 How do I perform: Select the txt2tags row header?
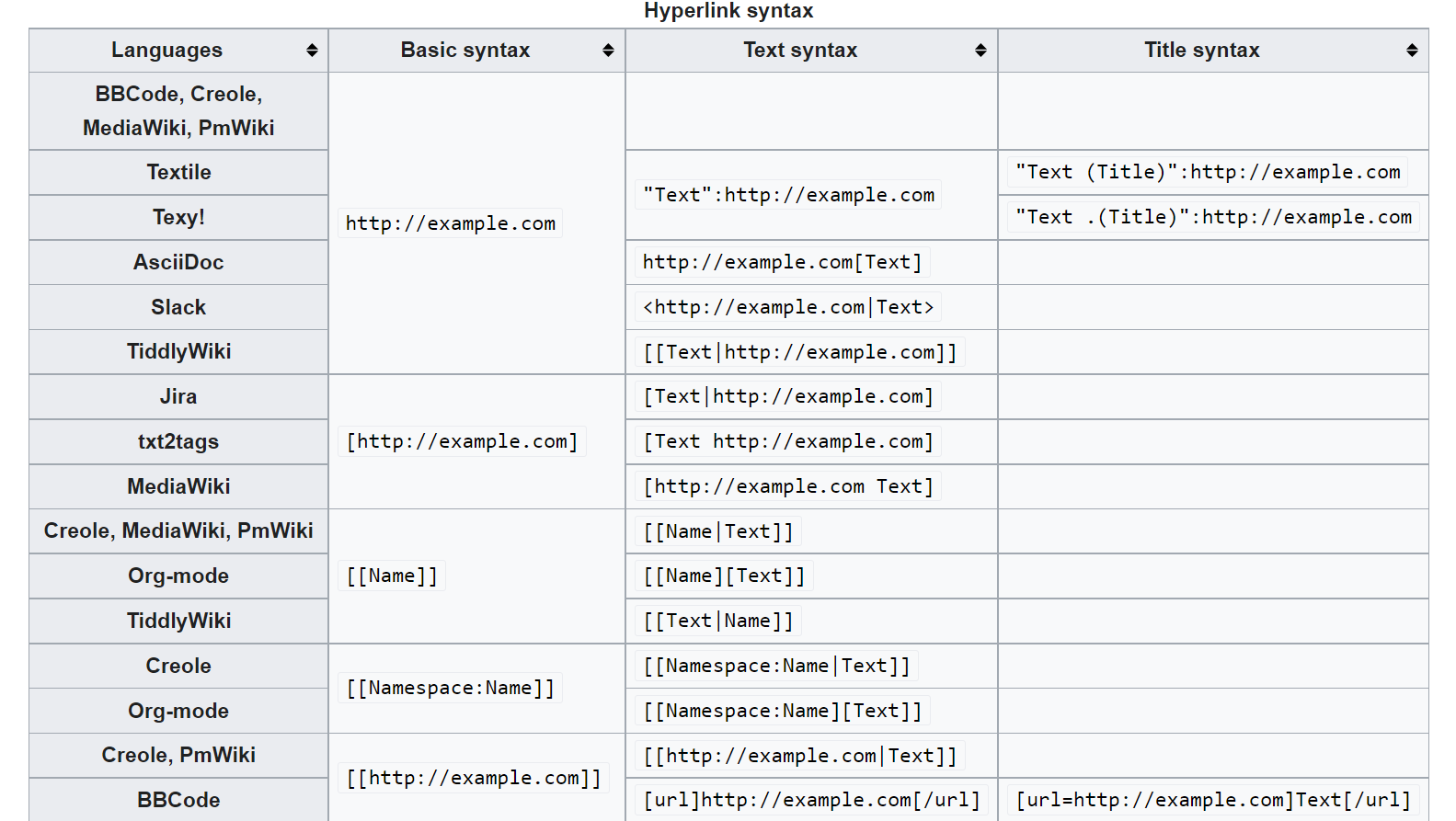(x=178, y=442)
